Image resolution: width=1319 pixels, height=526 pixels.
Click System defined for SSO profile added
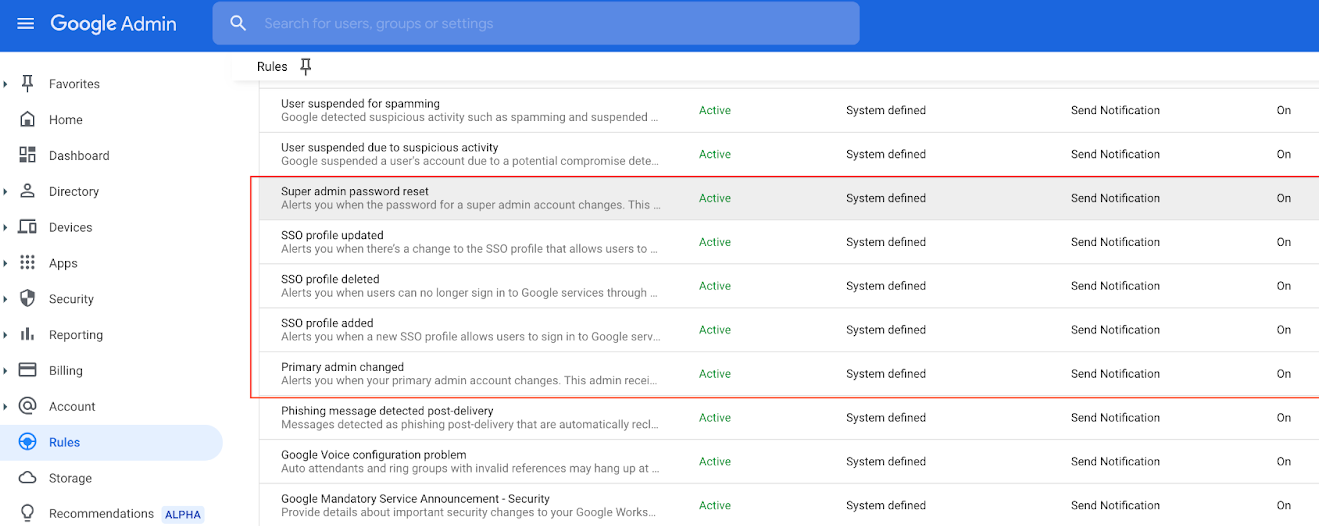(886, 330)
